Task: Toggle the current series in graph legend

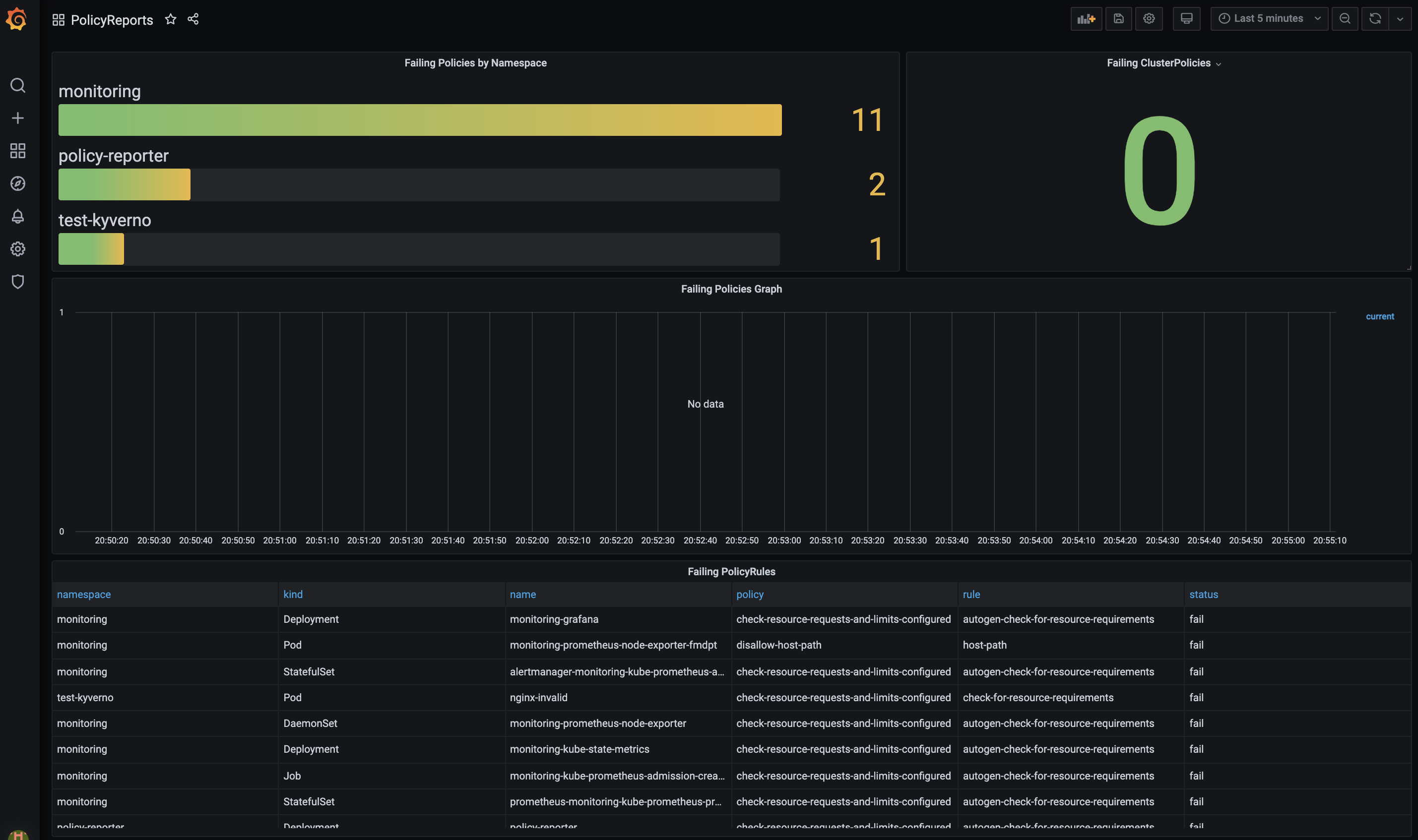Action: click(x=1379, y=316)
